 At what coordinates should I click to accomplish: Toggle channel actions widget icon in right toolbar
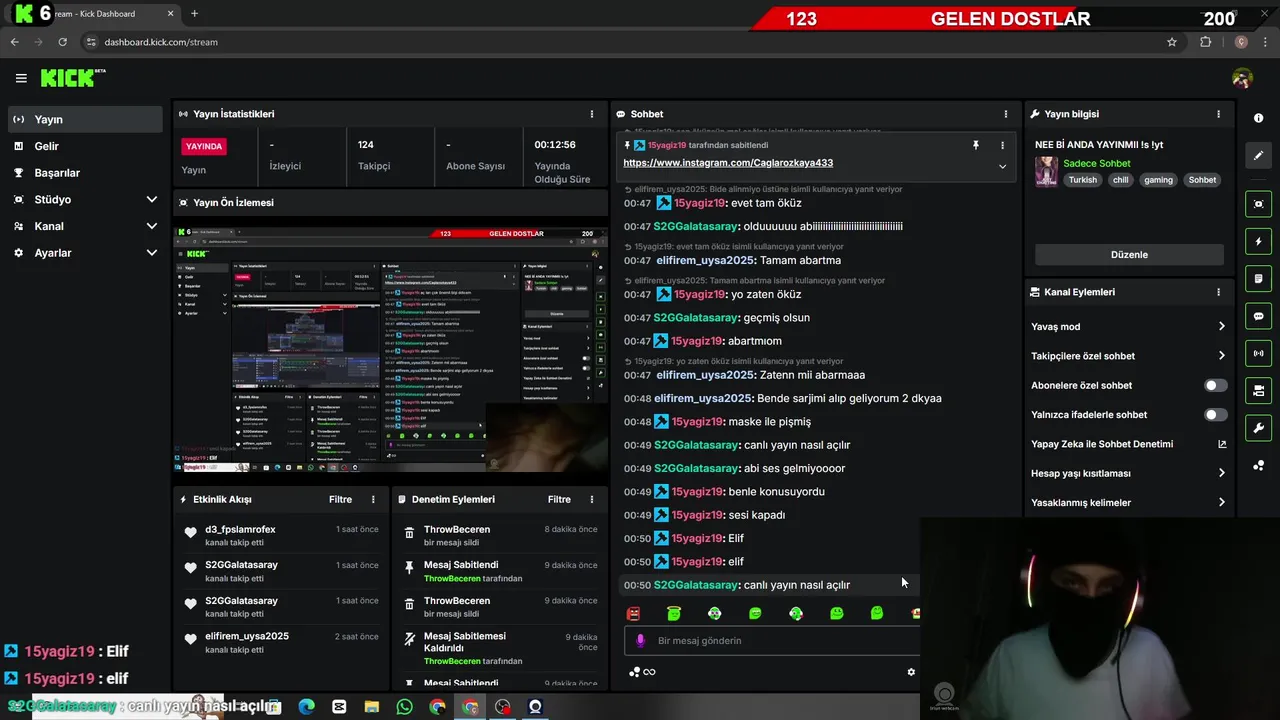click(x=1258, y=390)
